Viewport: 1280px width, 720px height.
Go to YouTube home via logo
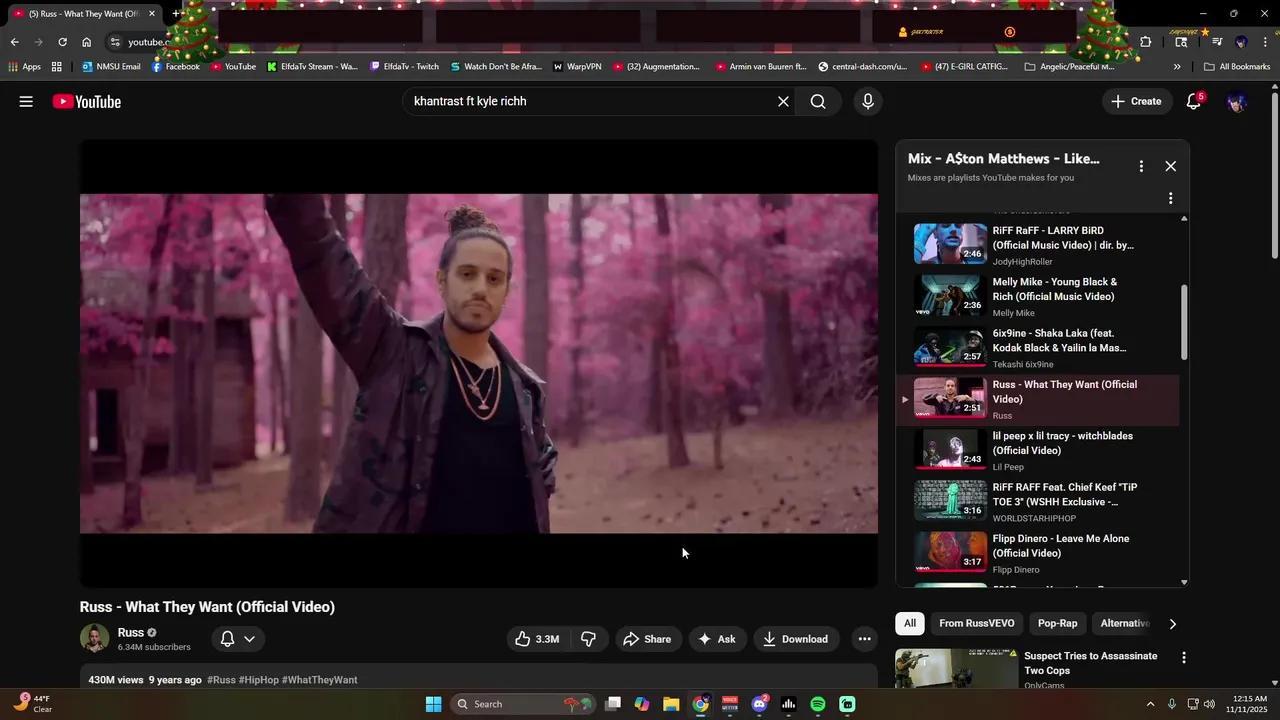pos(87,101)
